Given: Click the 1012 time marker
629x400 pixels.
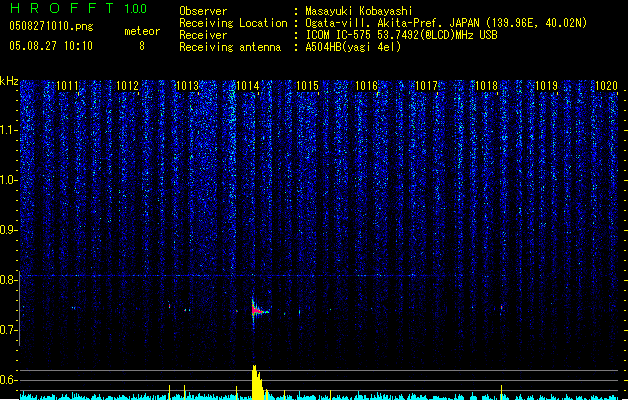Looking at the screenshot, I should click(x=127, y=86).
